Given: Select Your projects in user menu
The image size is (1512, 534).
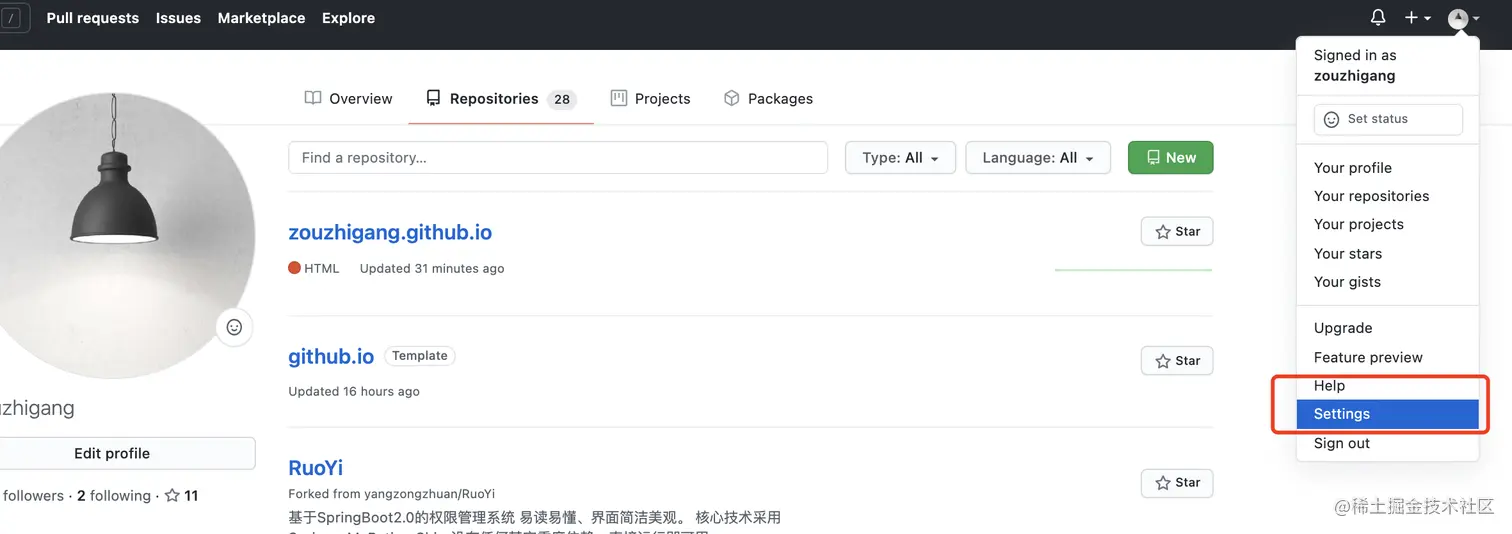Looking at the screenshot, I should (1388, 224).
